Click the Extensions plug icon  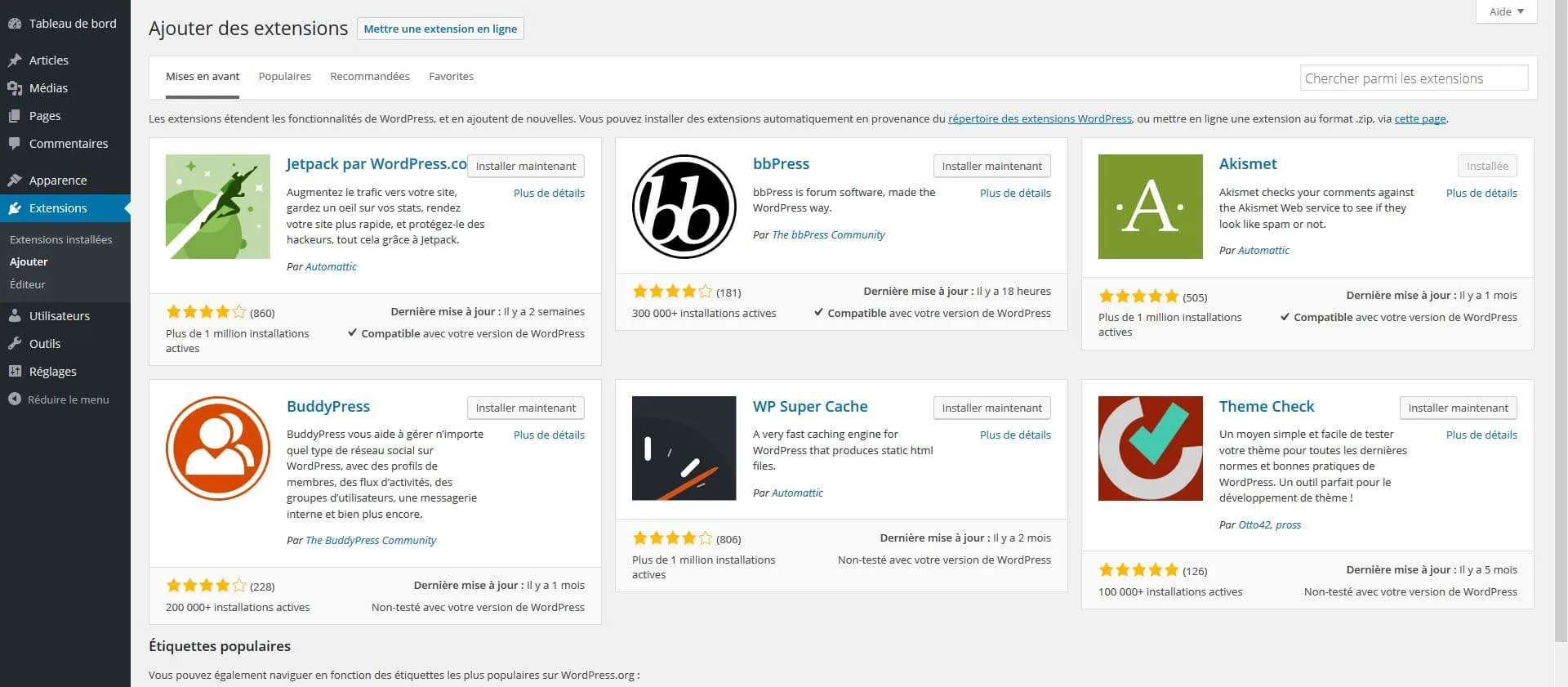pos(15,208)
